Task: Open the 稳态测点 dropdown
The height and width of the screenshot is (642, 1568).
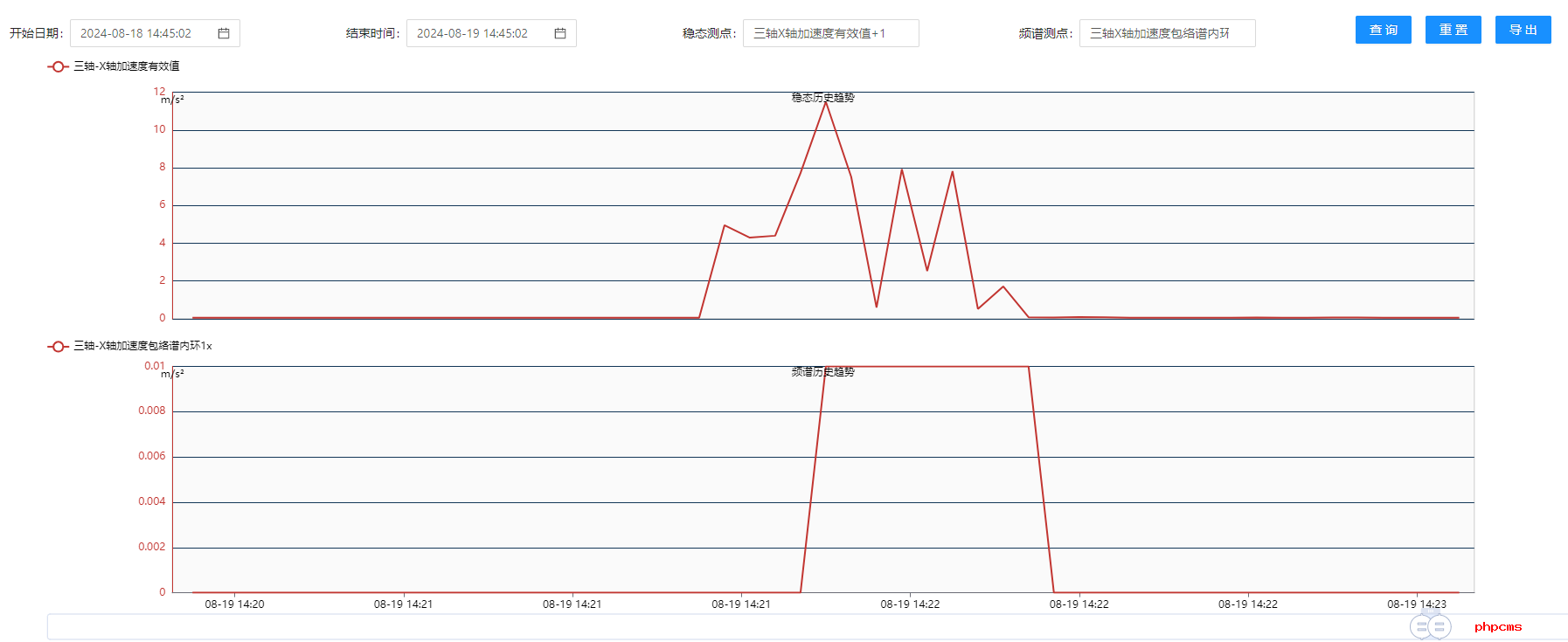Action: point(830,33)
